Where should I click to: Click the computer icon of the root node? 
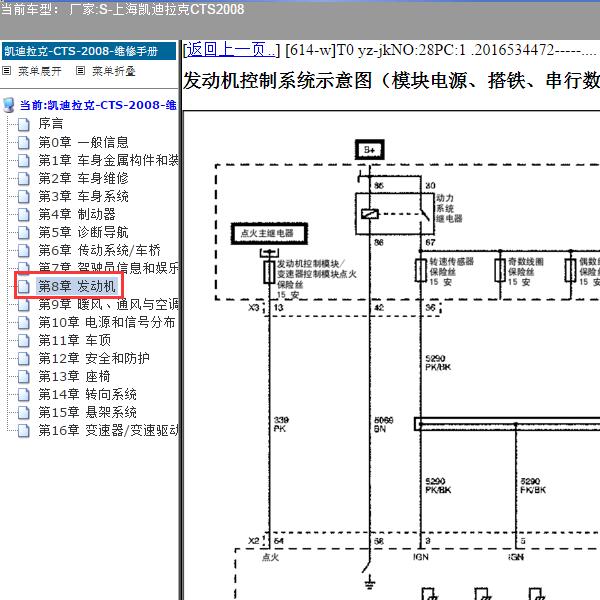point(9,105)
